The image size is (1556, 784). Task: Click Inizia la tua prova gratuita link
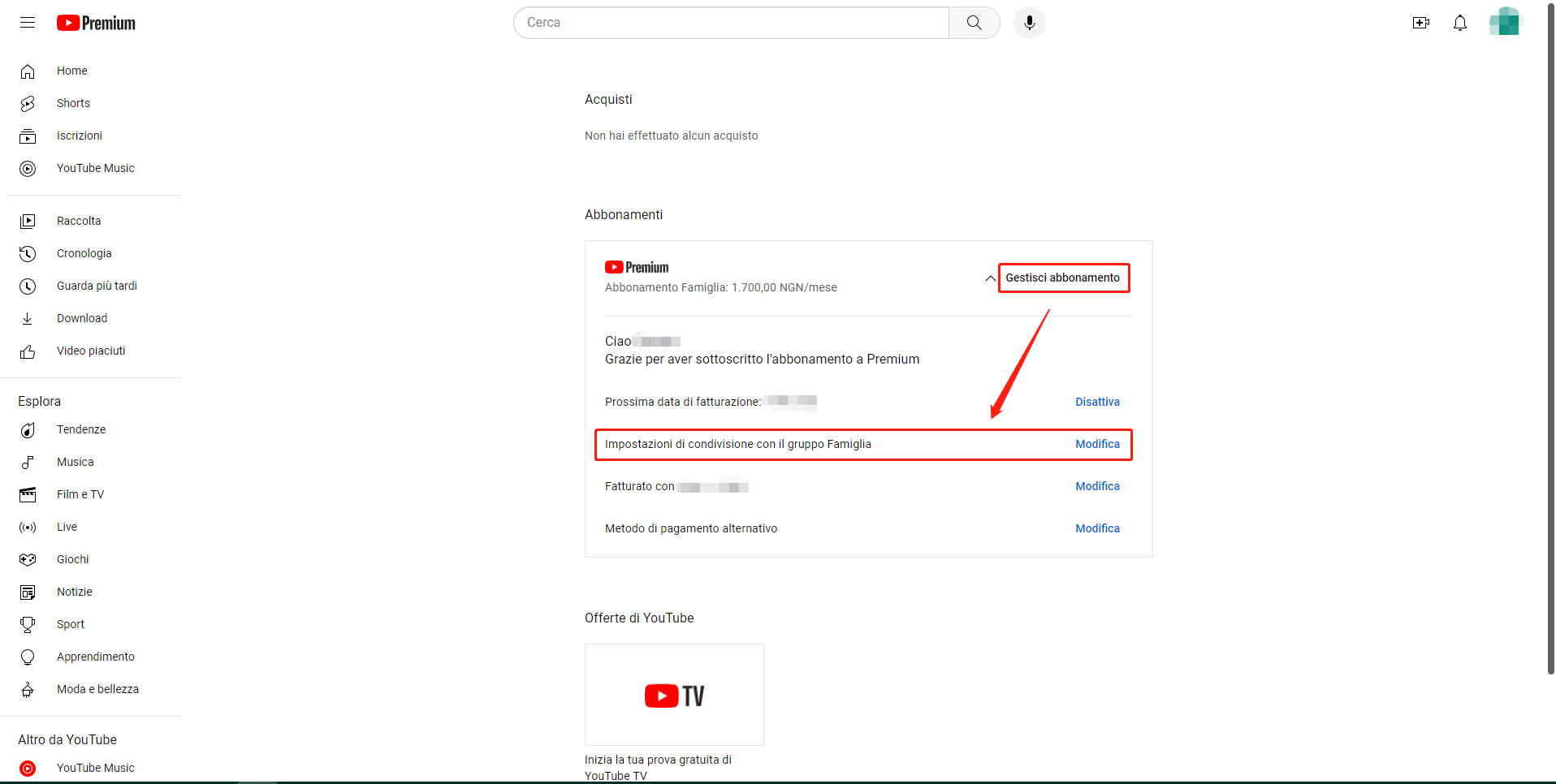(658, 768)
